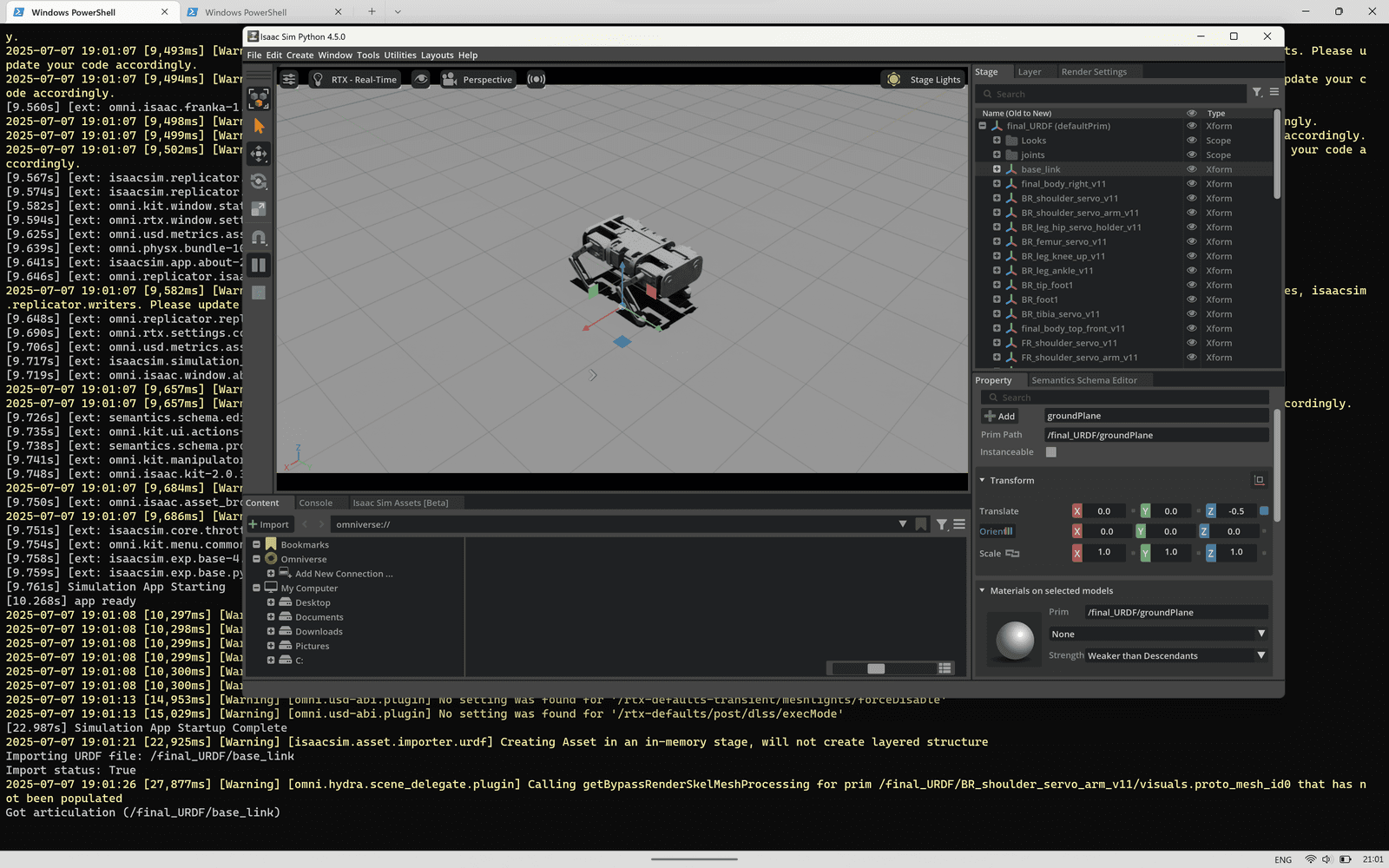The image size is (1389, 868).
Task: Collapse the final_URDF root prim
Action: pyautogui.click(x=983, y=126)
